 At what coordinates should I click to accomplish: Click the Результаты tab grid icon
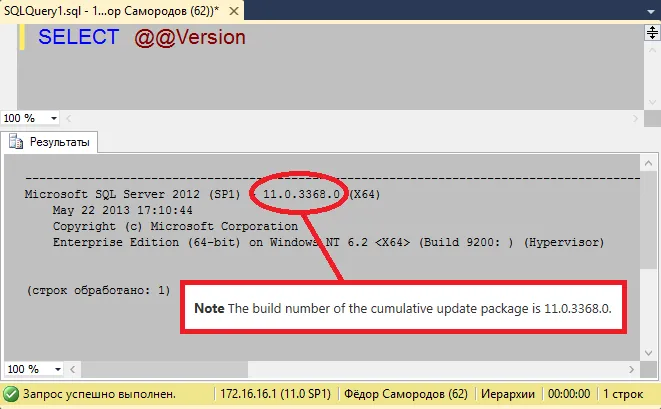16,142
